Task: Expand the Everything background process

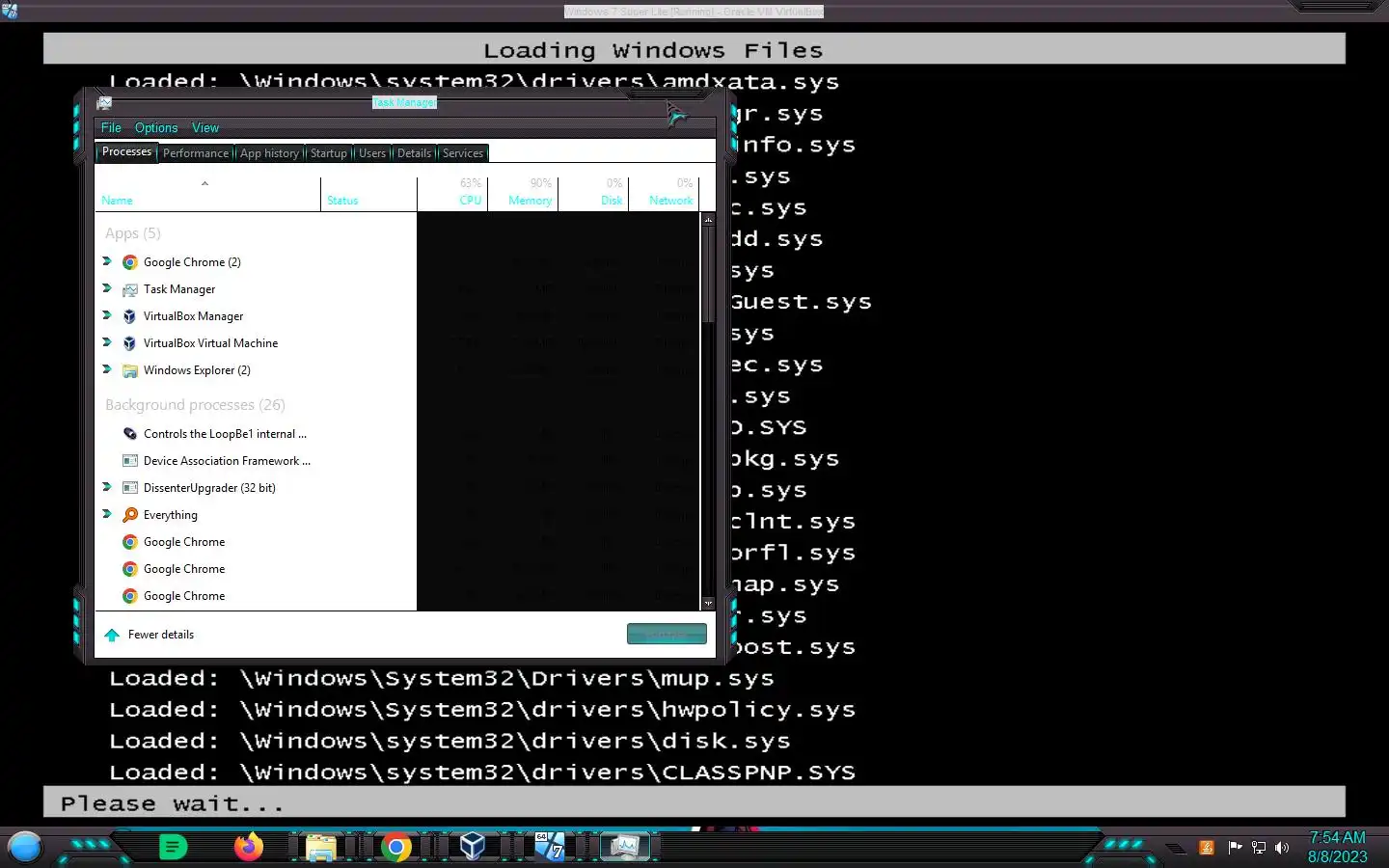Action: [107, 514]
